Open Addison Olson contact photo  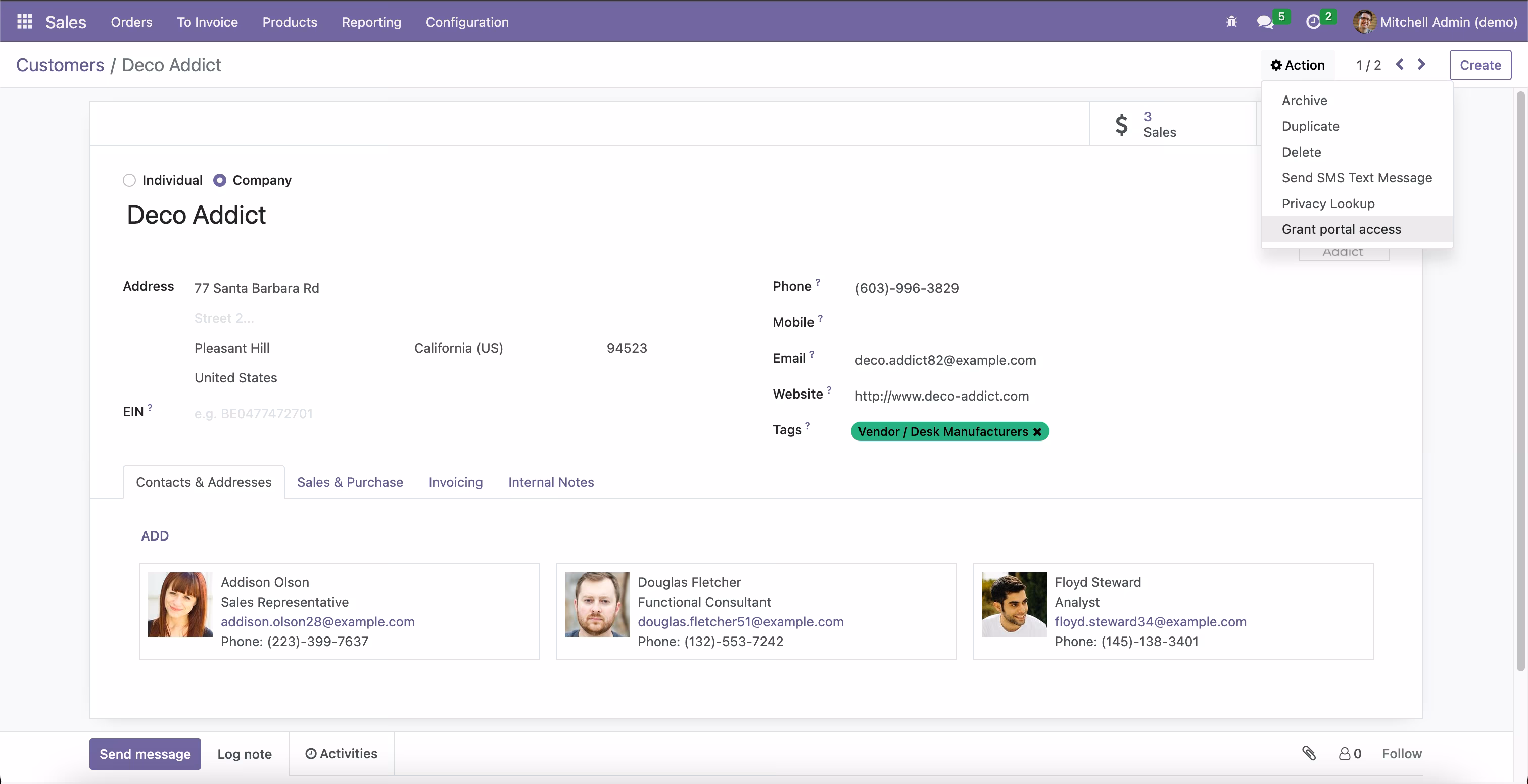point(180,604)
